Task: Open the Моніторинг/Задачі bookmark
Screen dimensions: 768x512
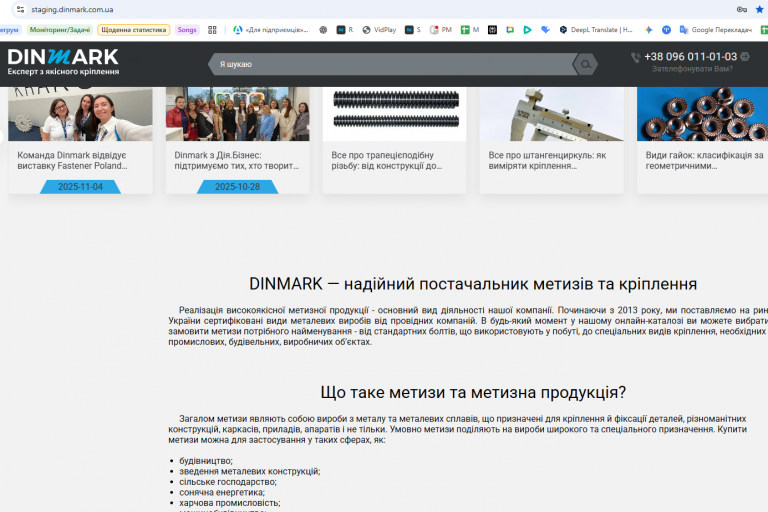Action: 60,30
